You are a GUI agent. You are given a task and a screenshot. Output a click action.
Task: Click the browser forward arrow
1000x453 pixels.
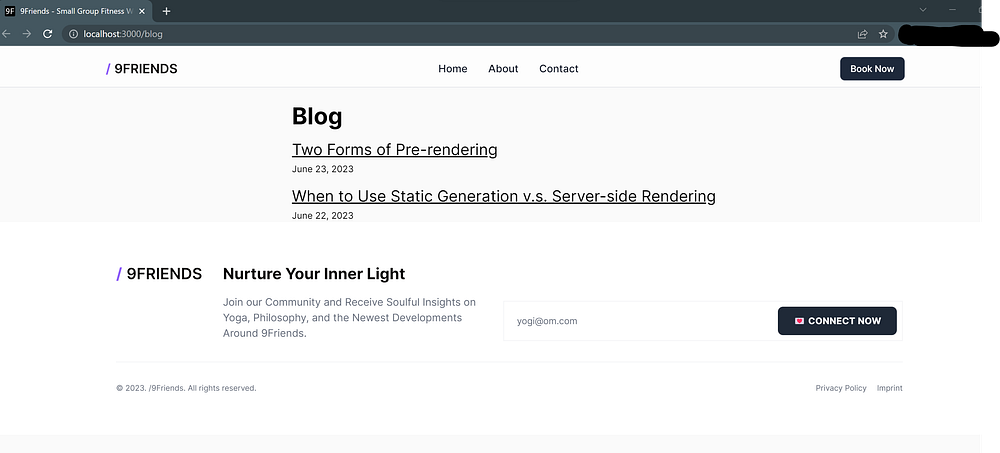coord(27,34)
